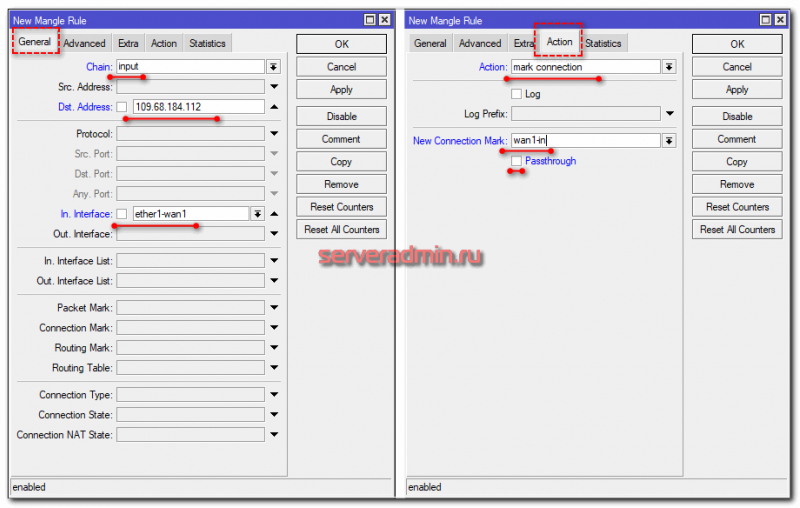Click Cancel in the right window
Image resolution: width=800 pixels, height=508 pixels.
737,67
